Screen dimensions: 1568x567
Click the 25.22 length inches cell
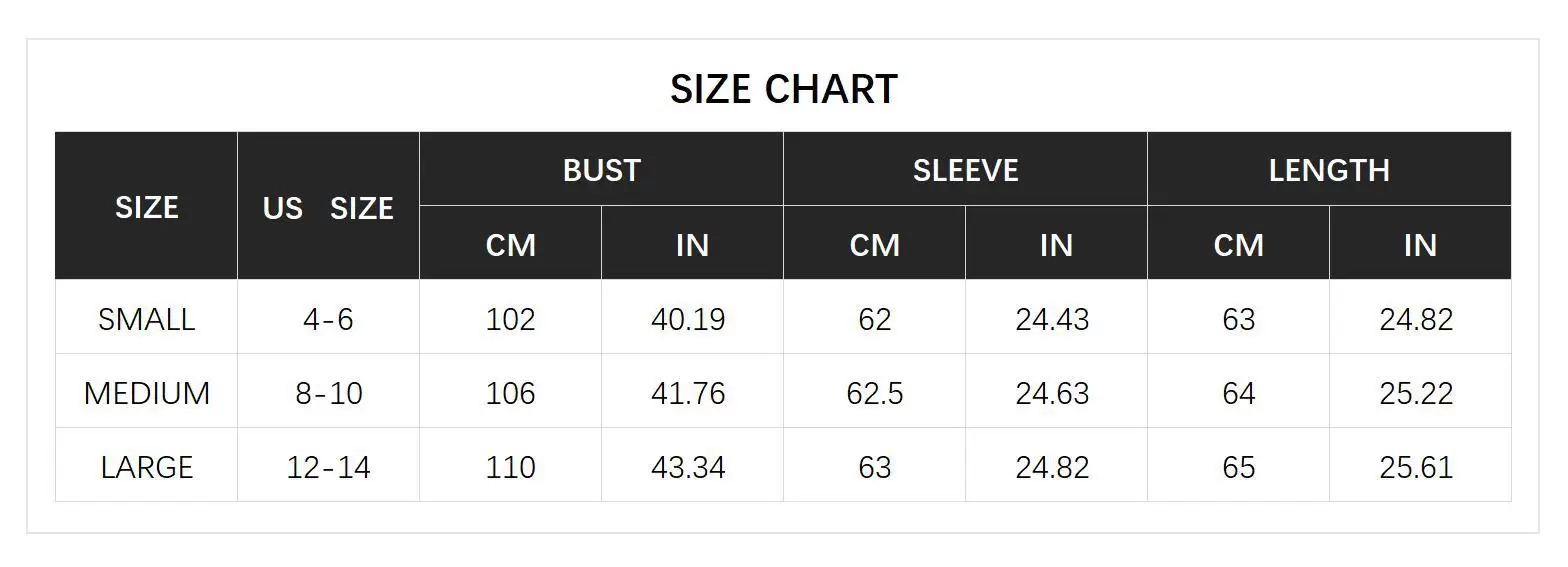[x=1416, y=393]
